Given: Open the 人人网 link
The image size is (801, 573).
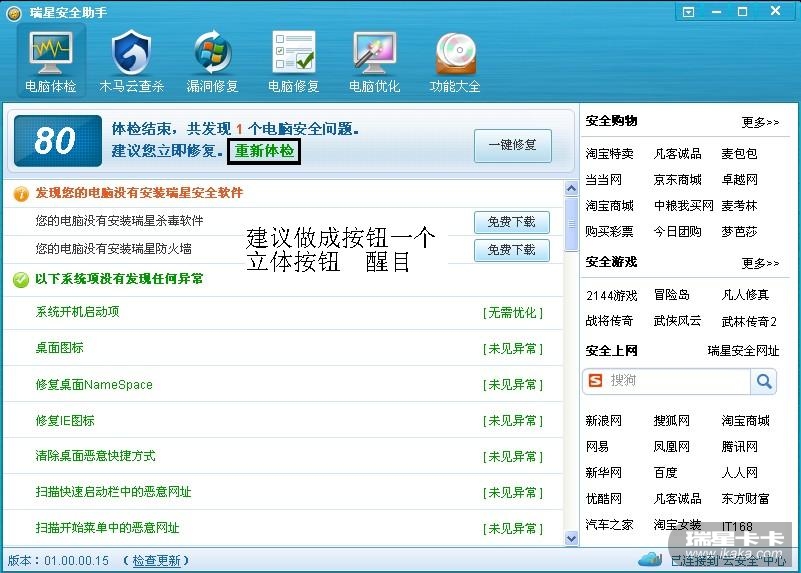Looking at the screenshot, I should (739, 473).
